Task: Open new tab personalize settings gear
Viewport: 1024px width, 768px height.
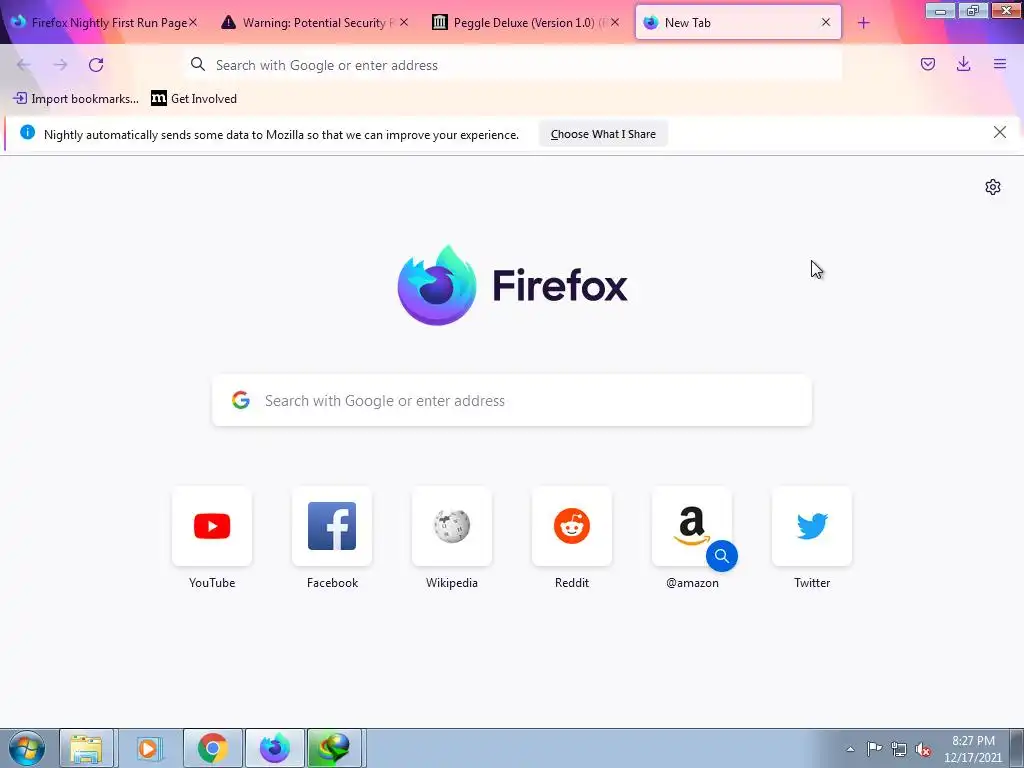Action: 993,187
